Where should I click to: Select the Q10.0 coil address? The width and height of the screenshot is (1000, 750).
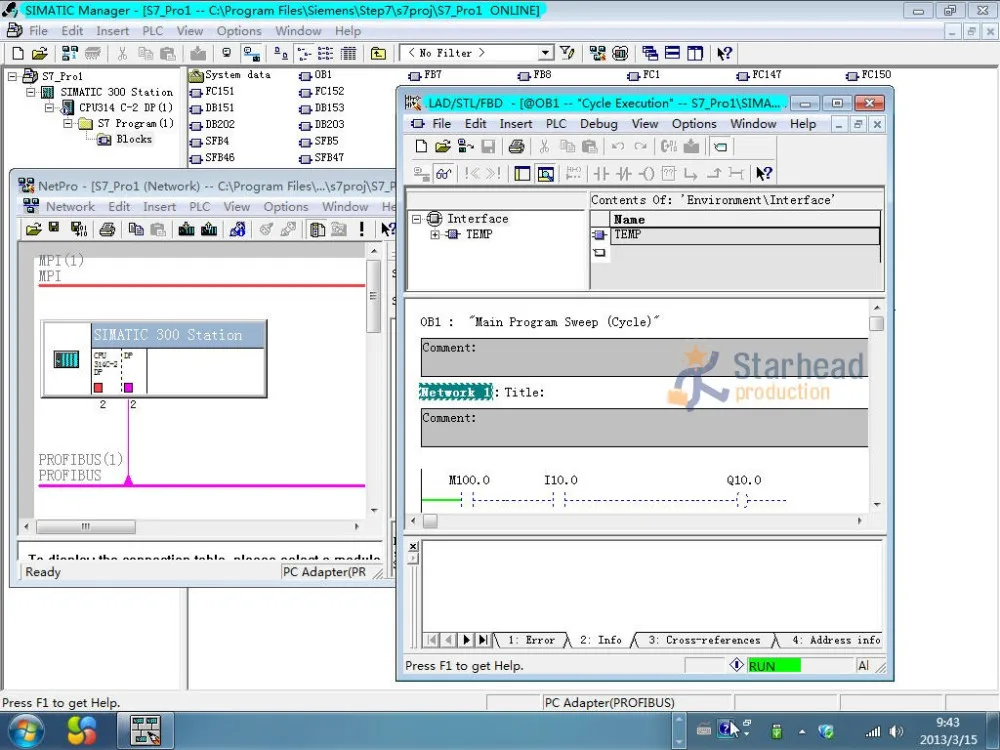pos(744,480)
